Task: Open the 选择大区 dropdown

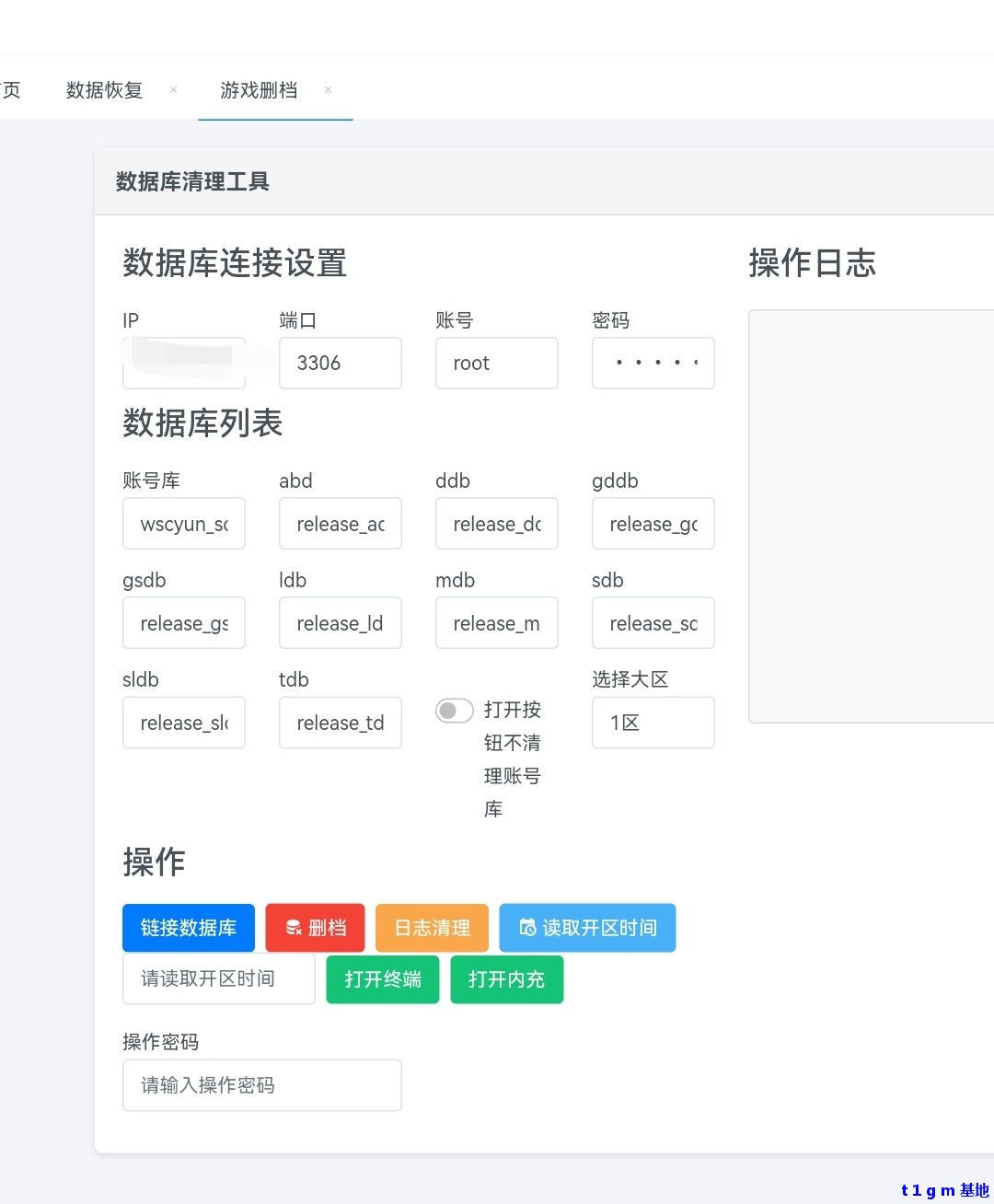Action: [653, 723]
